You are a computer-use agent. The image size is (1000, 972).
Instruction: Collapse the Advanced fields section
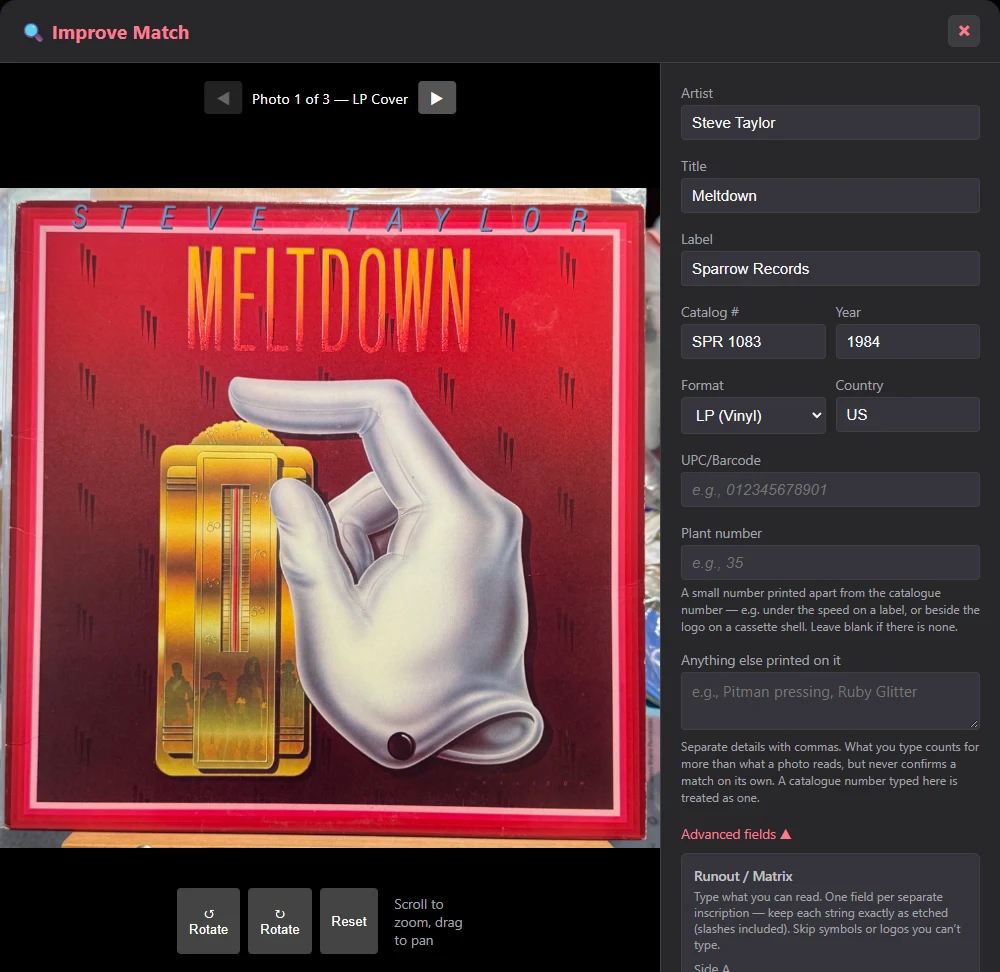[x=736, y=834]
